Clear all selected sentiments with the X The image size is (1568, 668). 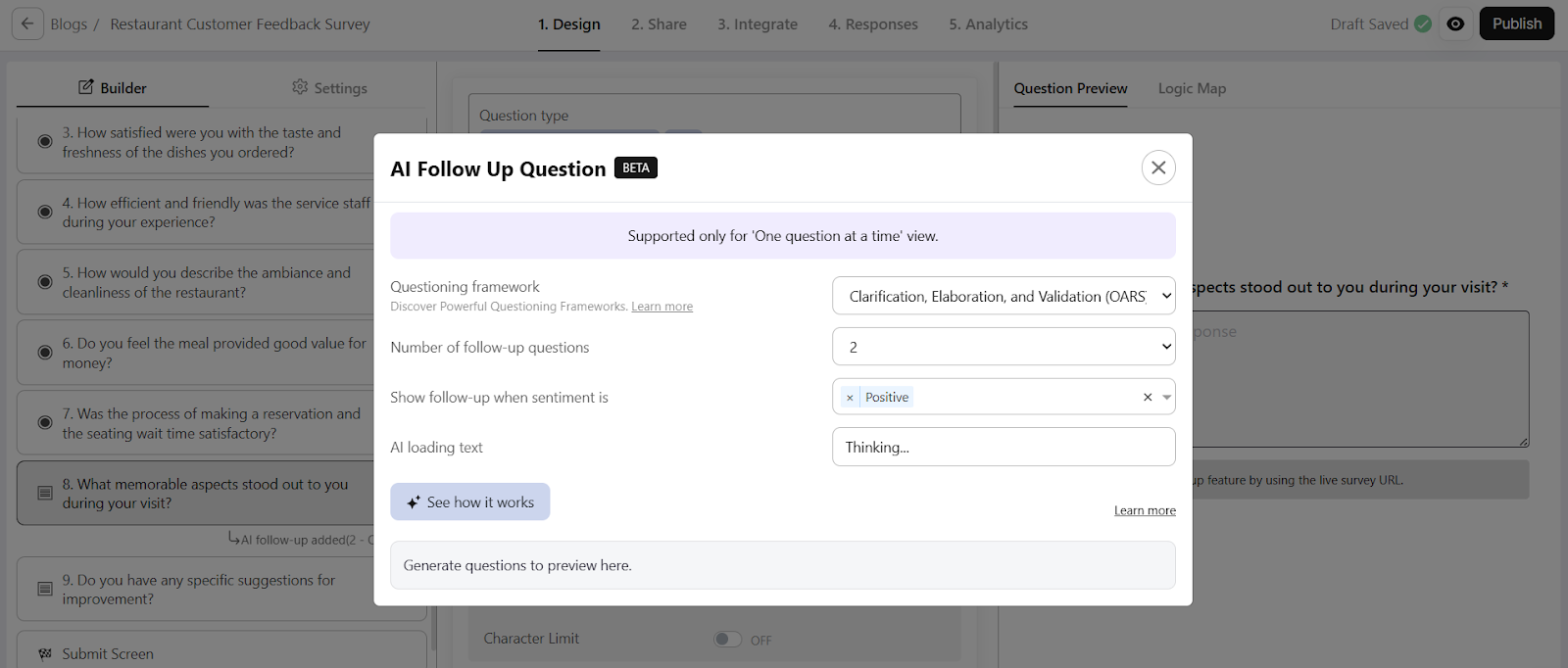[x=1147, y=398]
